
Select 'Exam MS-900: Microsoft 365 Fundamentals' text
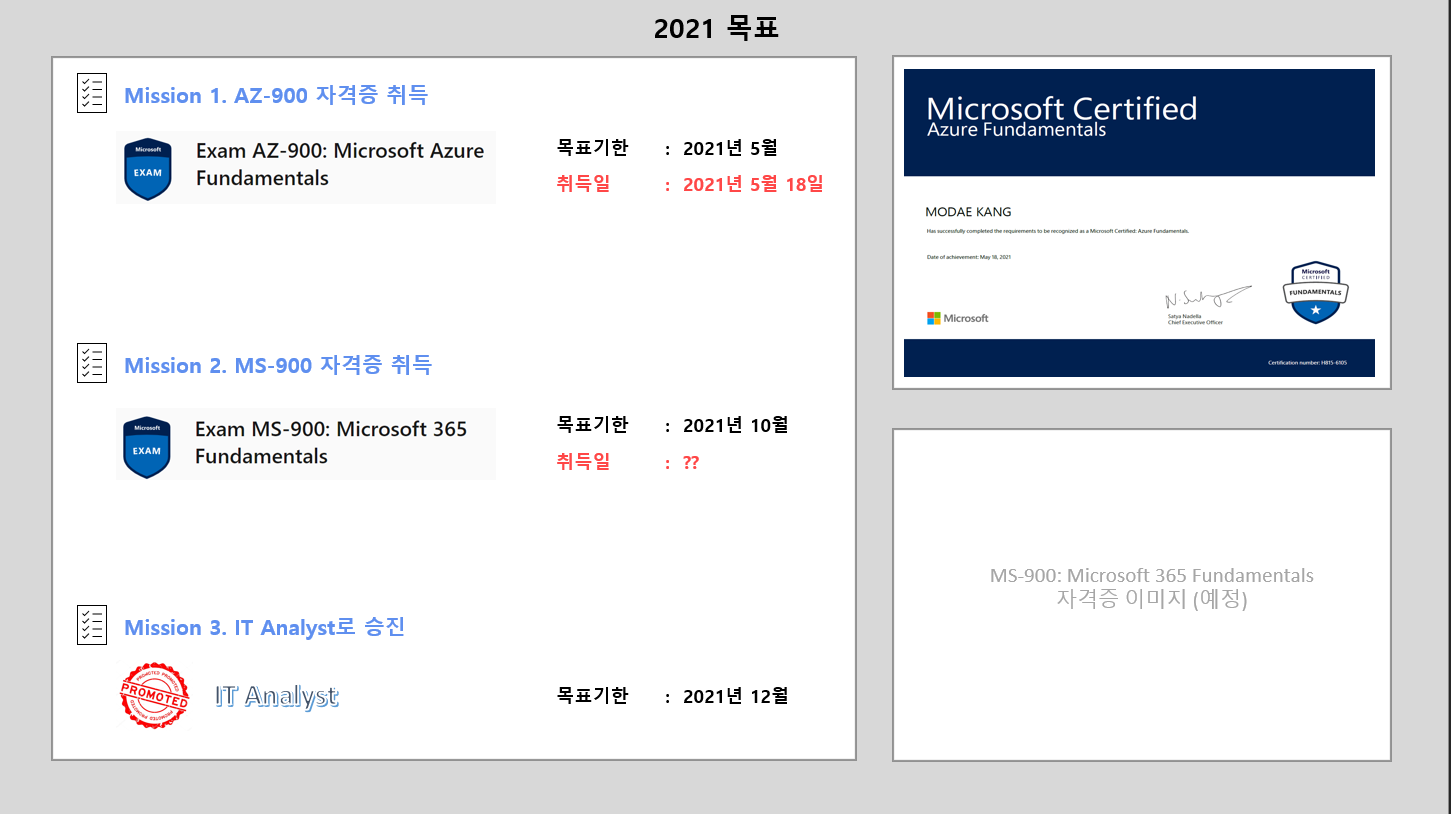point(331,442)
